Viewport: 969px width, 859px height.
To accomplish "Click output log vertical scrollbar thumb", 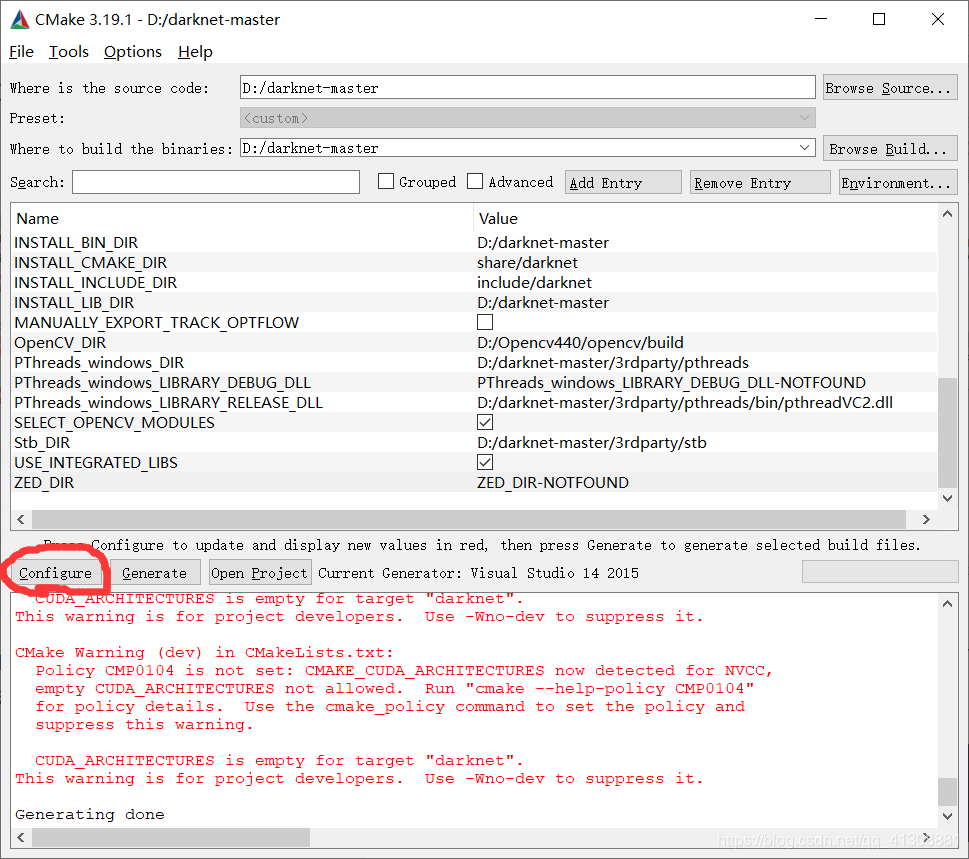I will click(947, 792).
